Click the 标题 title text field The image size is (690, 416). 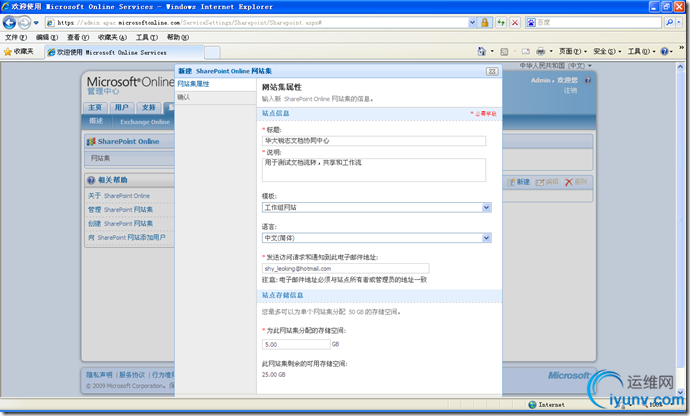(x=374, y=141)
